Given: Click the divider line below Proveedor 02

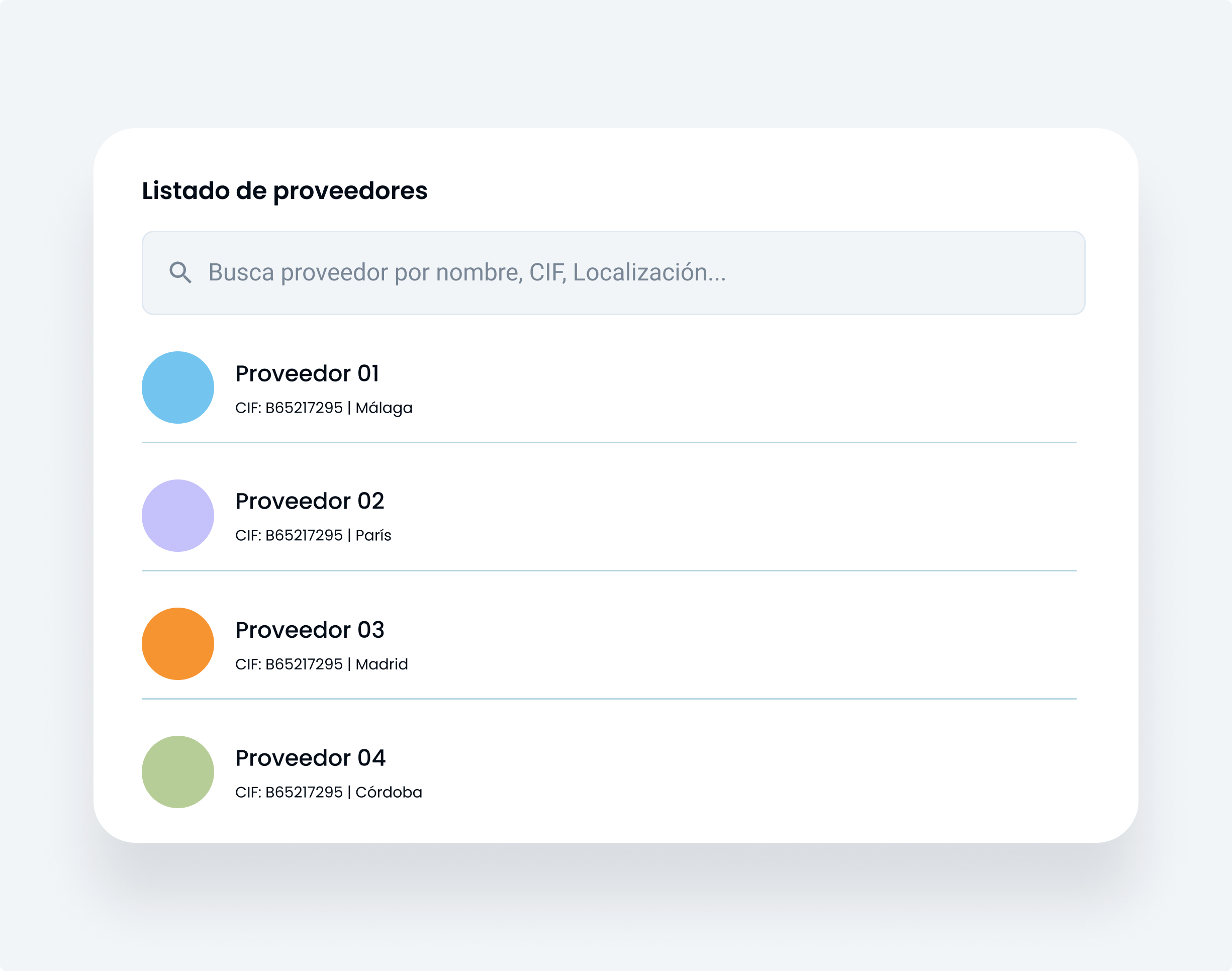Looking at the screenshot, I should pos(609,570).
